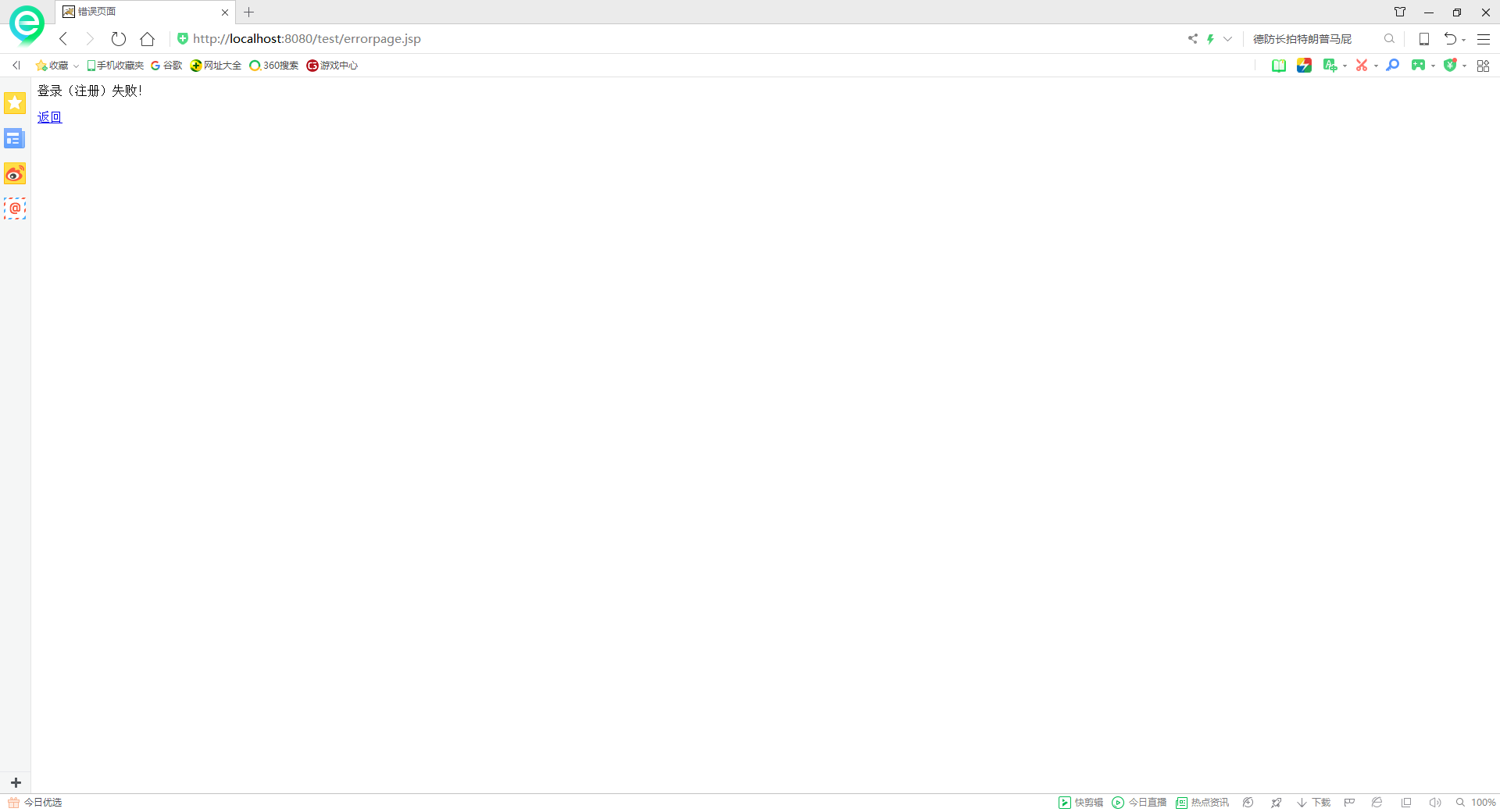The image size is (1500, 812).
Task: Expand the gamepad extension dropdown arrow
Action: point(1433,66)
